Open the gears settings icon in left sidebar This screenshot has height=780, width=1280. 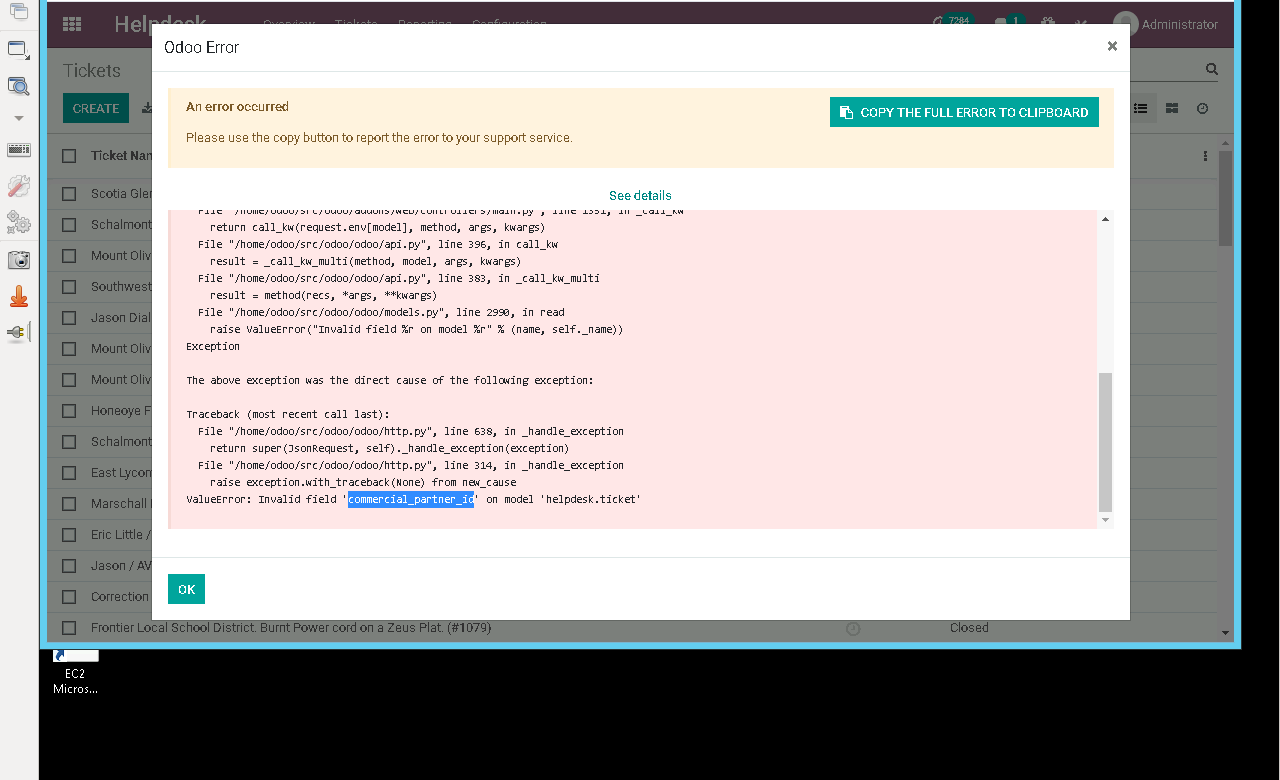18,222
